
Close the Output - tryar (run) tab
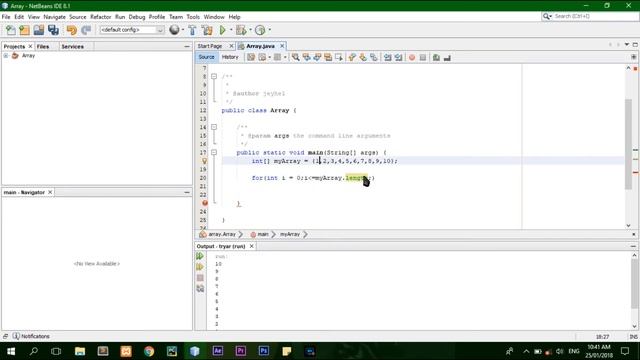tap(251, 246)
